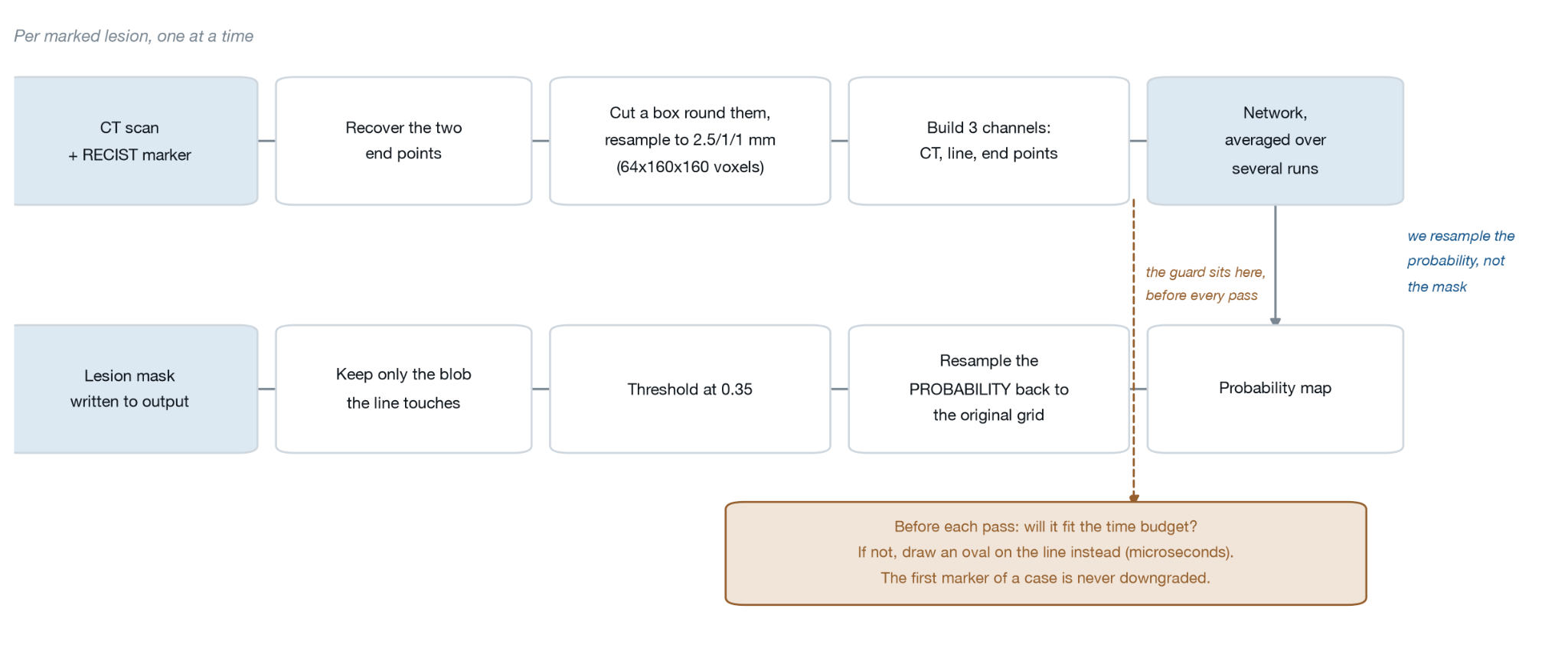The height and width of the screenshot is (648, 1568).
Task: Click the Recover the two end points box
Action: [x=403, y=141]
